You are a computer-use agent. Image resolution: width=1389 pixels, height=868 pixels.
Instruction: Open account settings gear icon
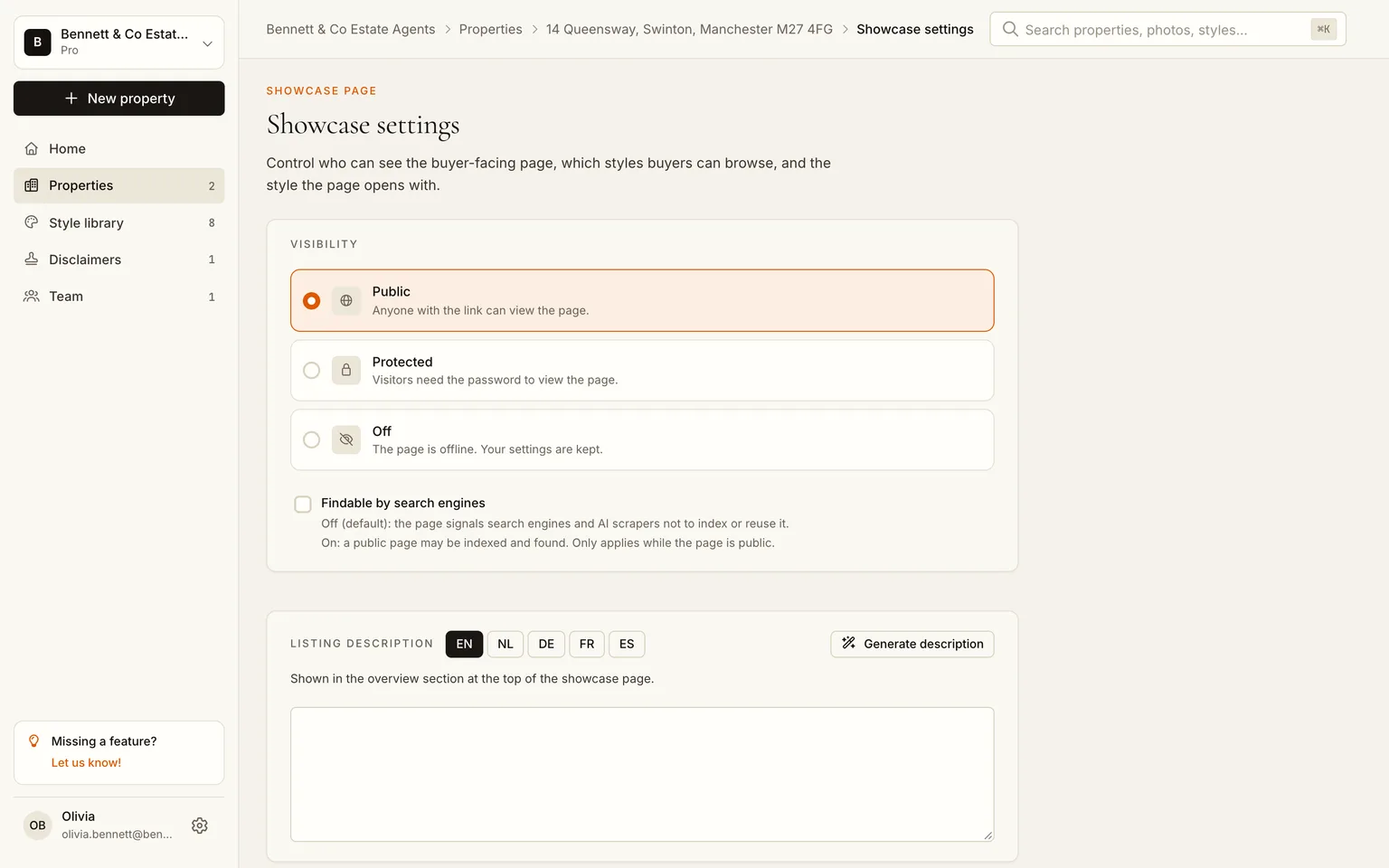(x=200, y=826)
